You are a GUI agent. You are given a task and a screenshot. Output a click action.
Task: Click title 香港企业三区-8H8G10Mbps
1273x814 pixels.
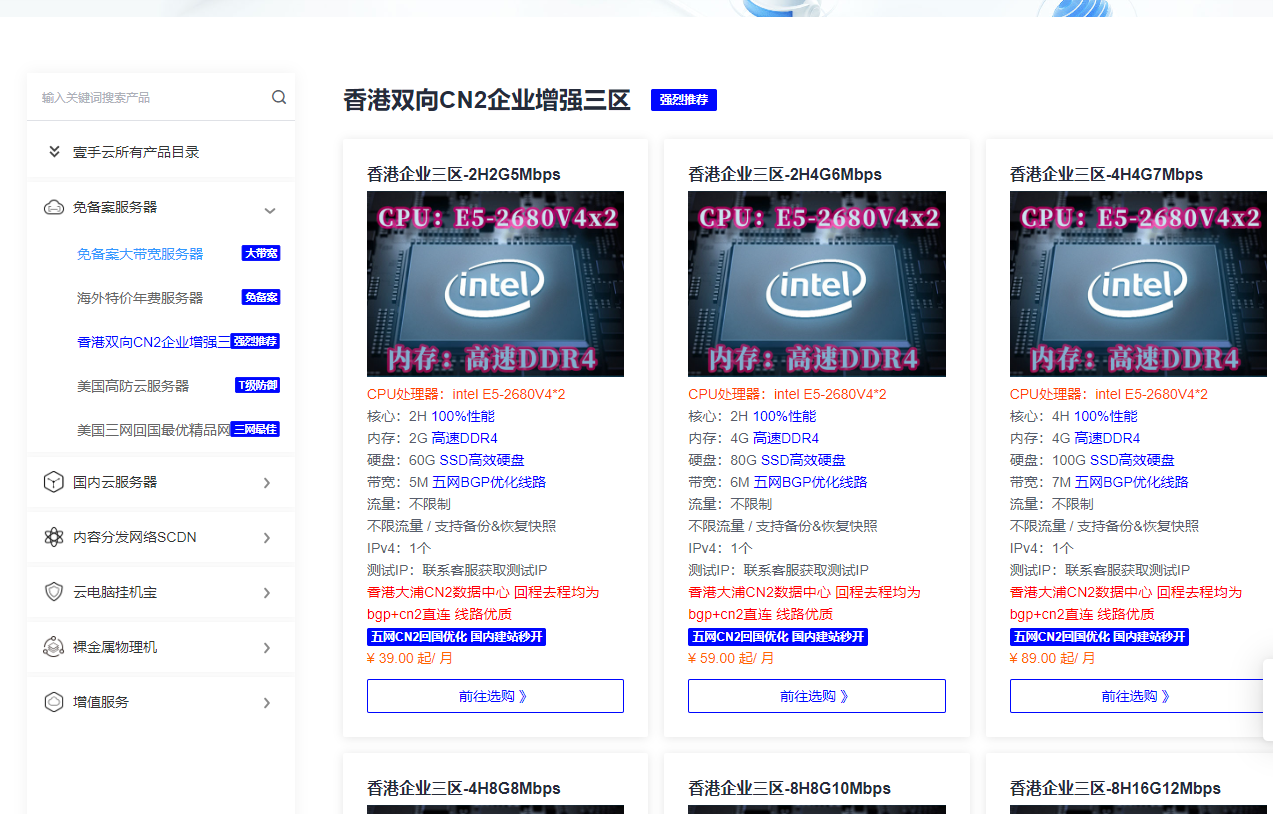point(789,788)
